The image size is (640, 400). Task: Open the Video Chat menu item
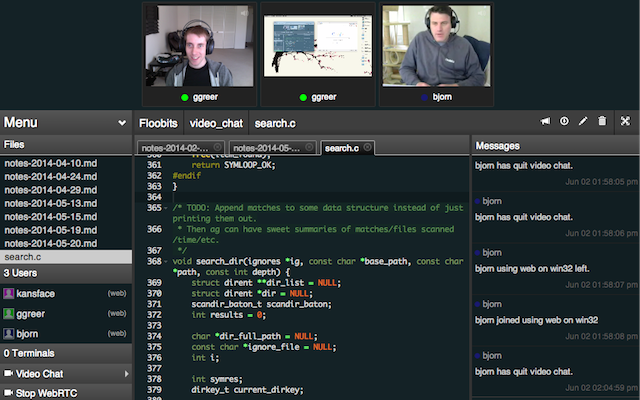[66, 373]
